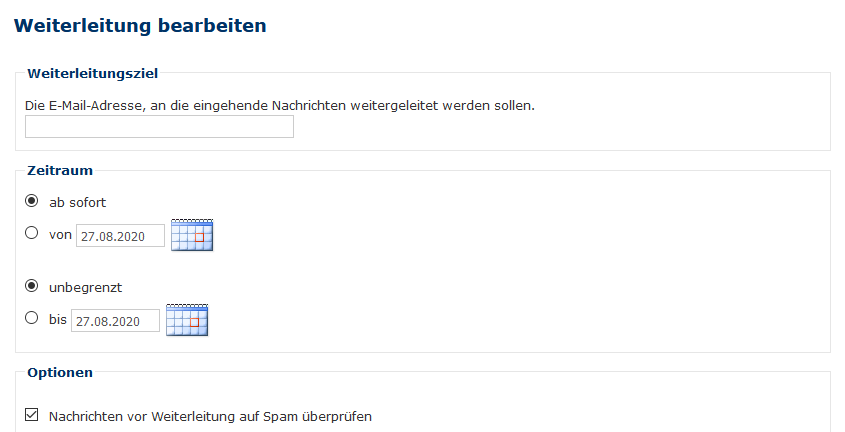The image size is (845, 432).
Task: Click the "bis" date text field
Action: (x=117, y=321)
